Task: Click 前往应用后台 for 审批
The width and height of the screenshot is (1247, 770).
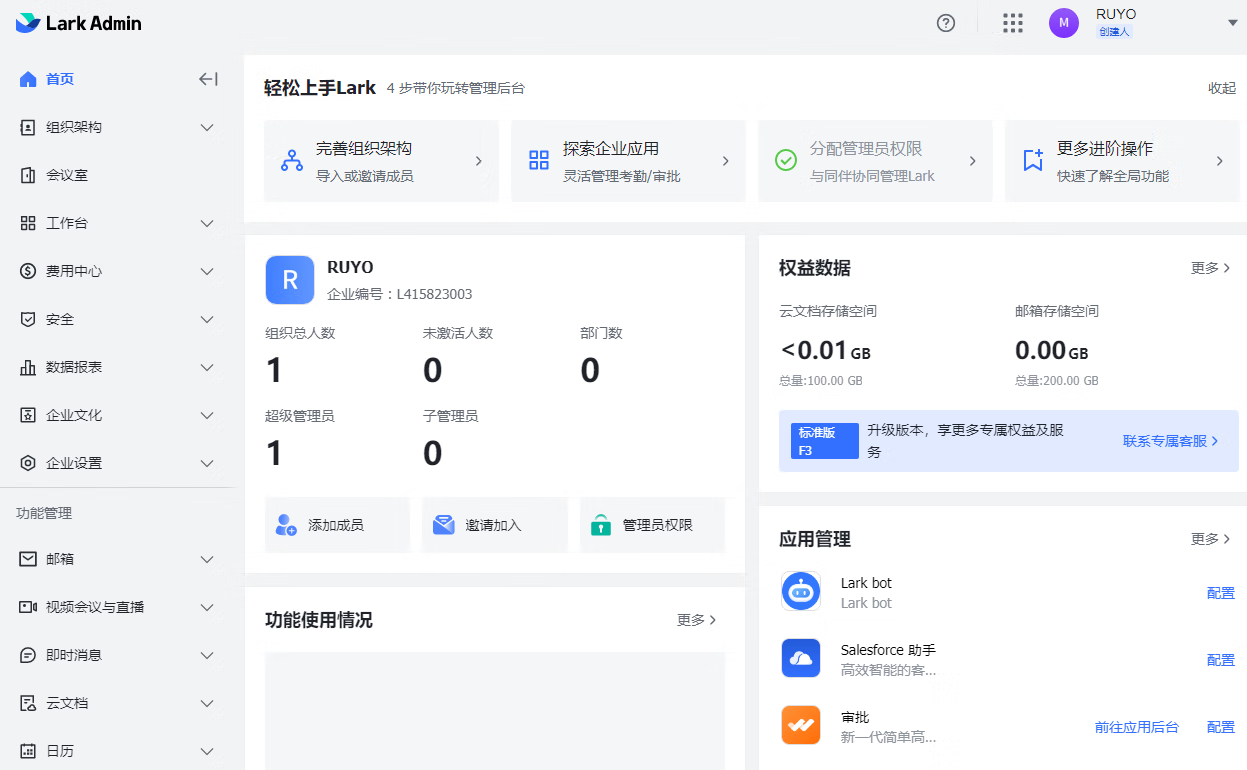Action: pos(1137,727)
